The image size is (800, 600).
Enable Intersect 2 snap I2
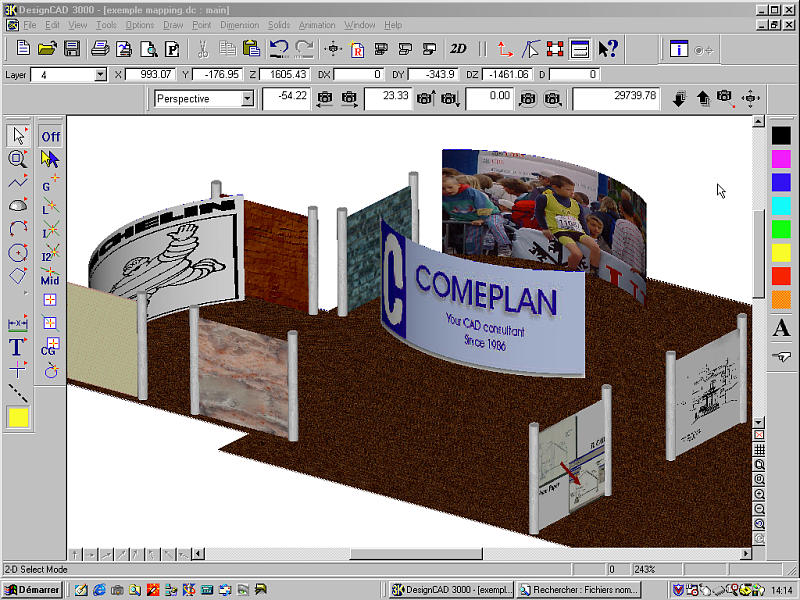[50, 253]
